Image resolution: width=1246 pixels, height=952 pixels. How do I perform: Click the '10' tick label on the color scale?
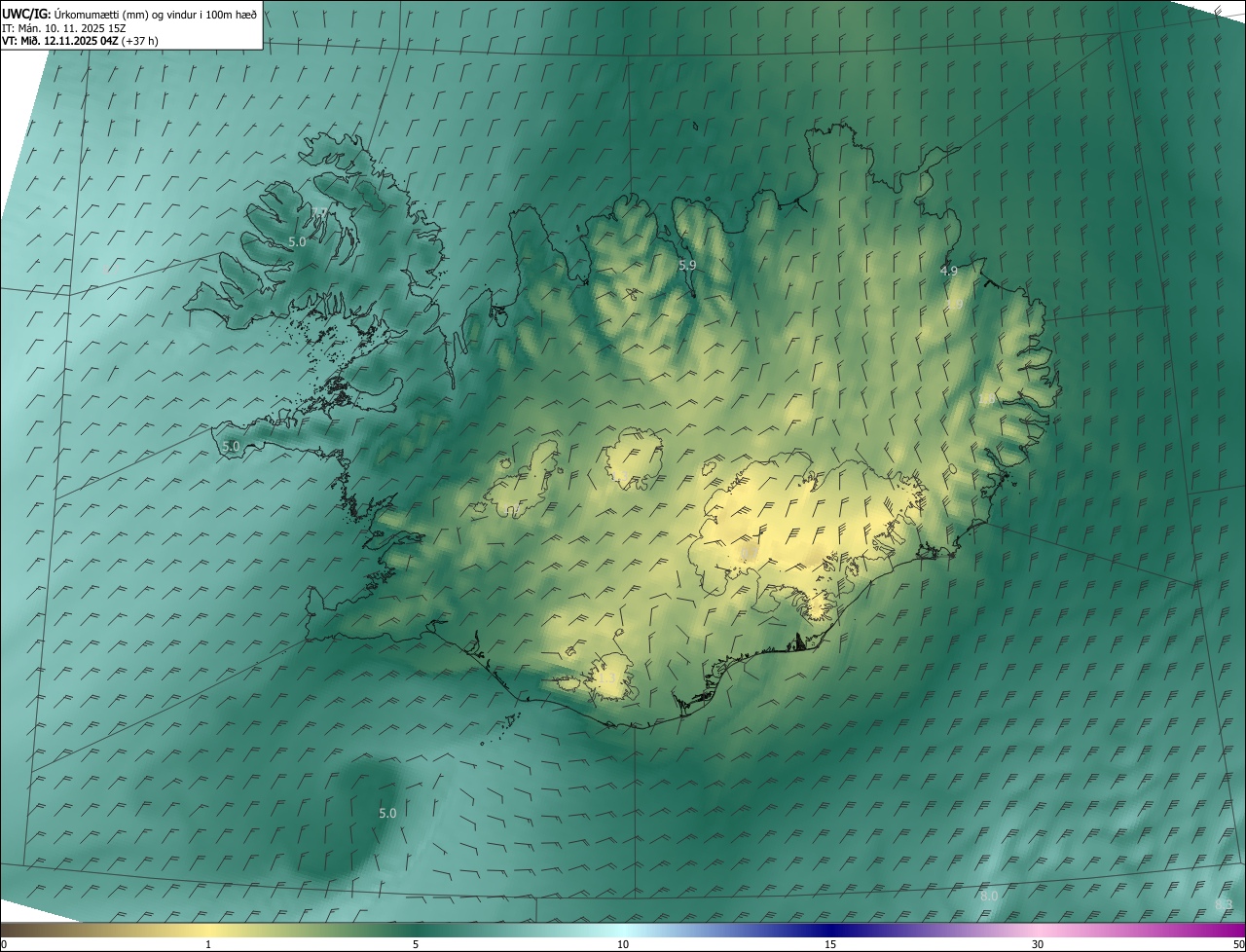[623, 944]
